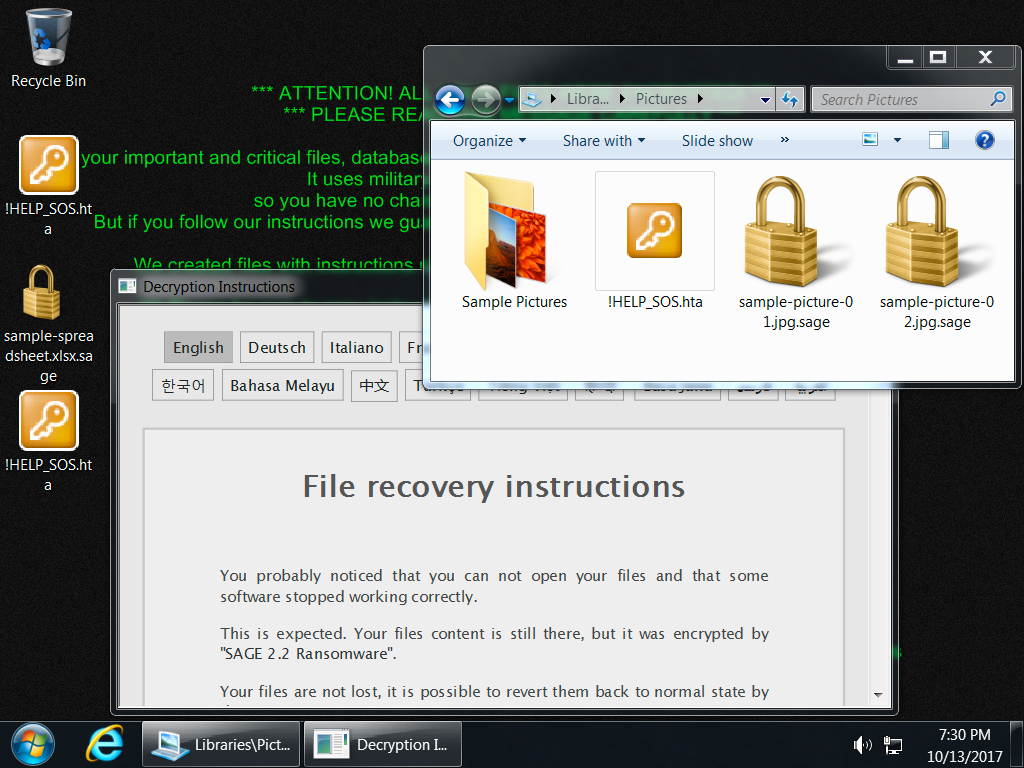Image resolution: width=1024 pixels, height=768 pixels.
Task: Click the Pictures breadcrumb segment
Action: (661, 99)
